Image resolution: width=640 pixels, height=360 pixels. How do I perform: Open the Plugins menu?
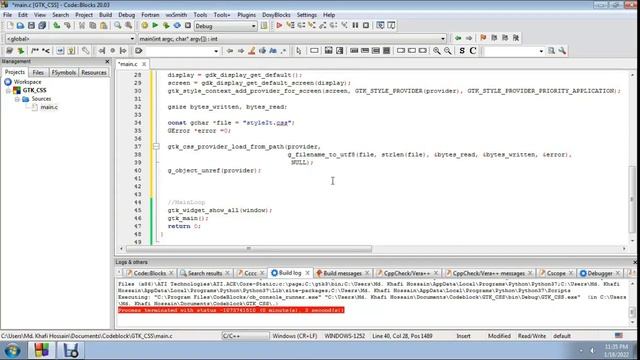(246, 15)
